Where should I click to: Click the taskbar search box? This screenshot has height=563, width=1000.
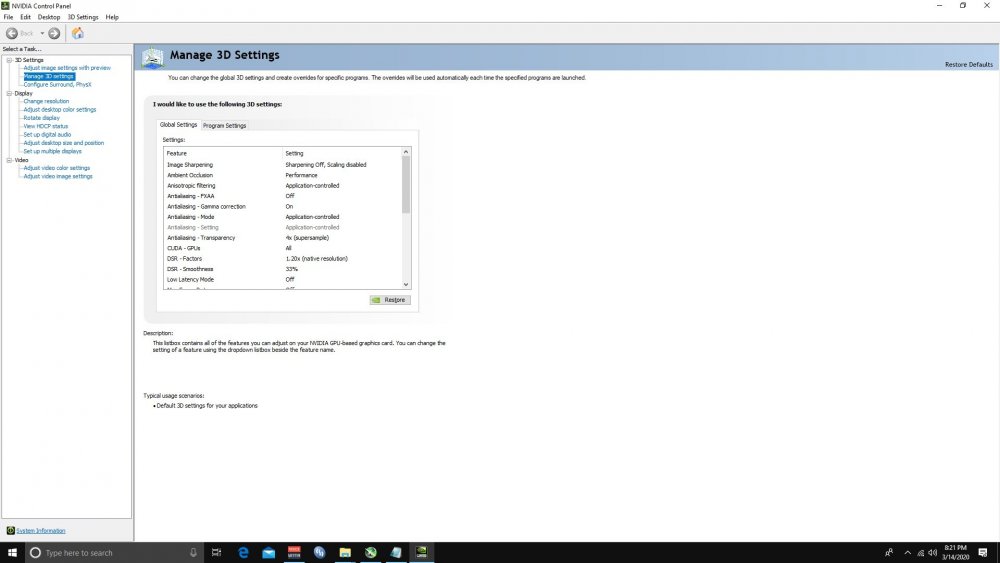point(114,553)
